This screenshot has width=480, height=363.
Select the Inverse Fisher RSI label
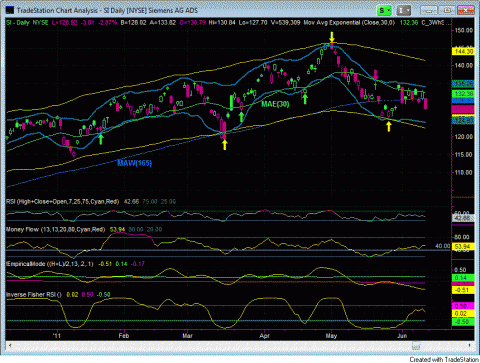point(34,295)
